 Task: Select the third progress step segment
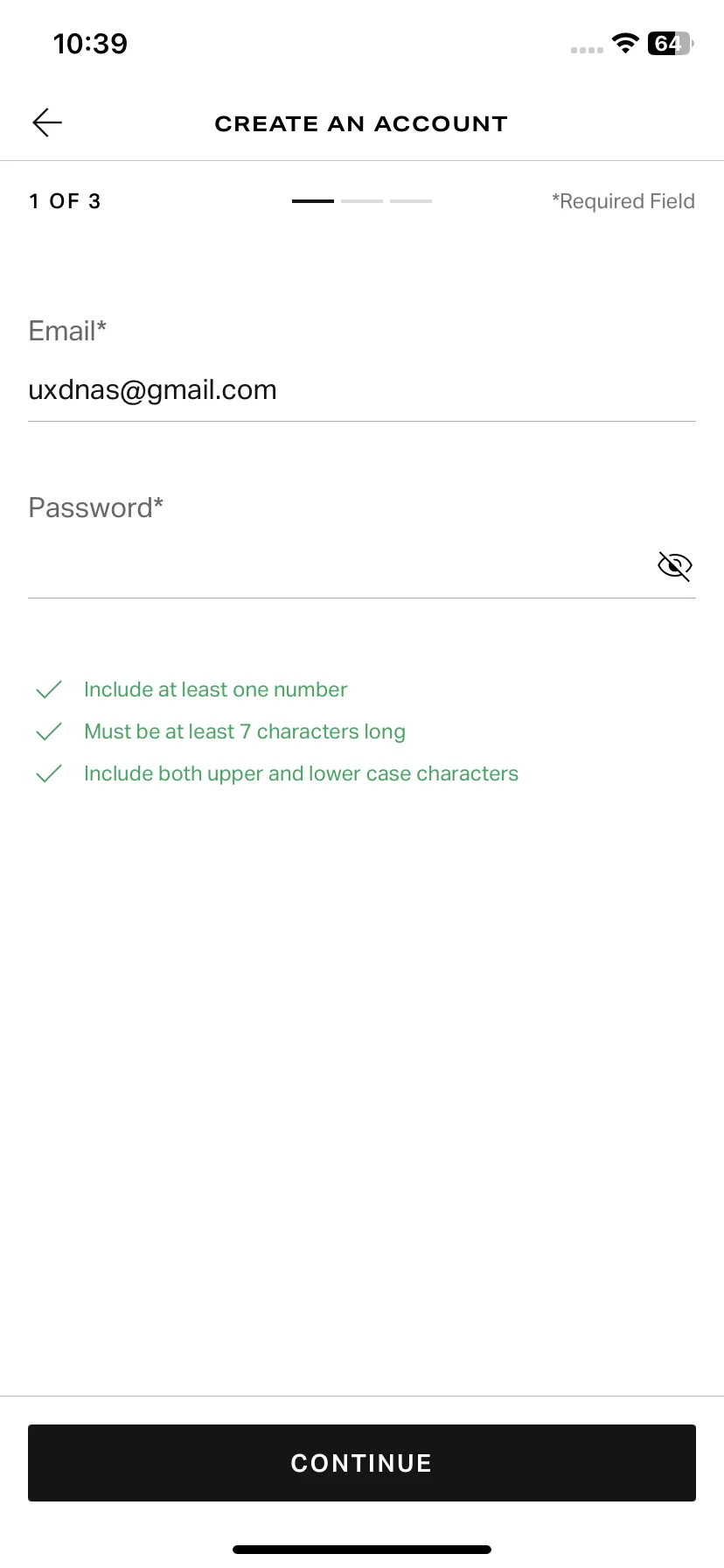[x=411, y=201]
